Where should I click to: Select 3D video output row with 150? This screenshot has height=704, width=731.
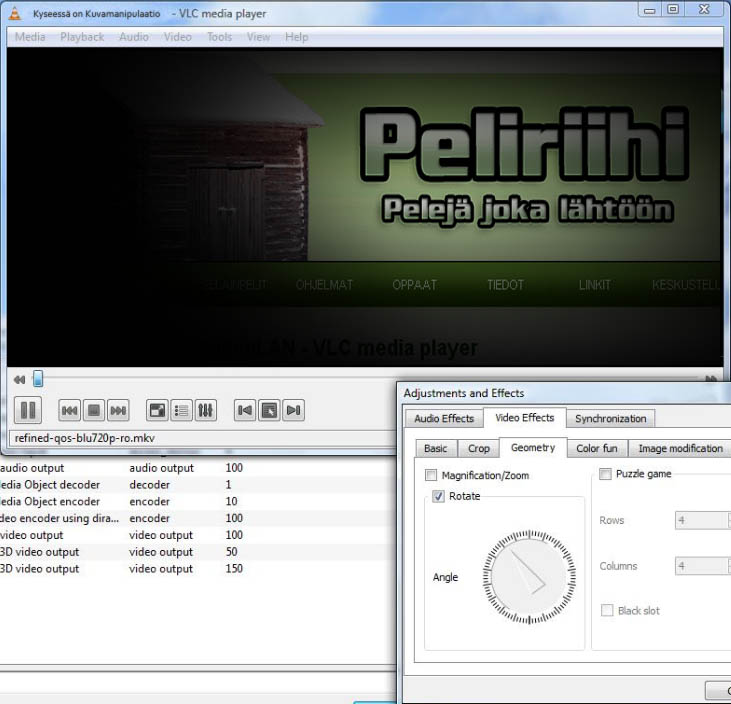click(198, 568)
